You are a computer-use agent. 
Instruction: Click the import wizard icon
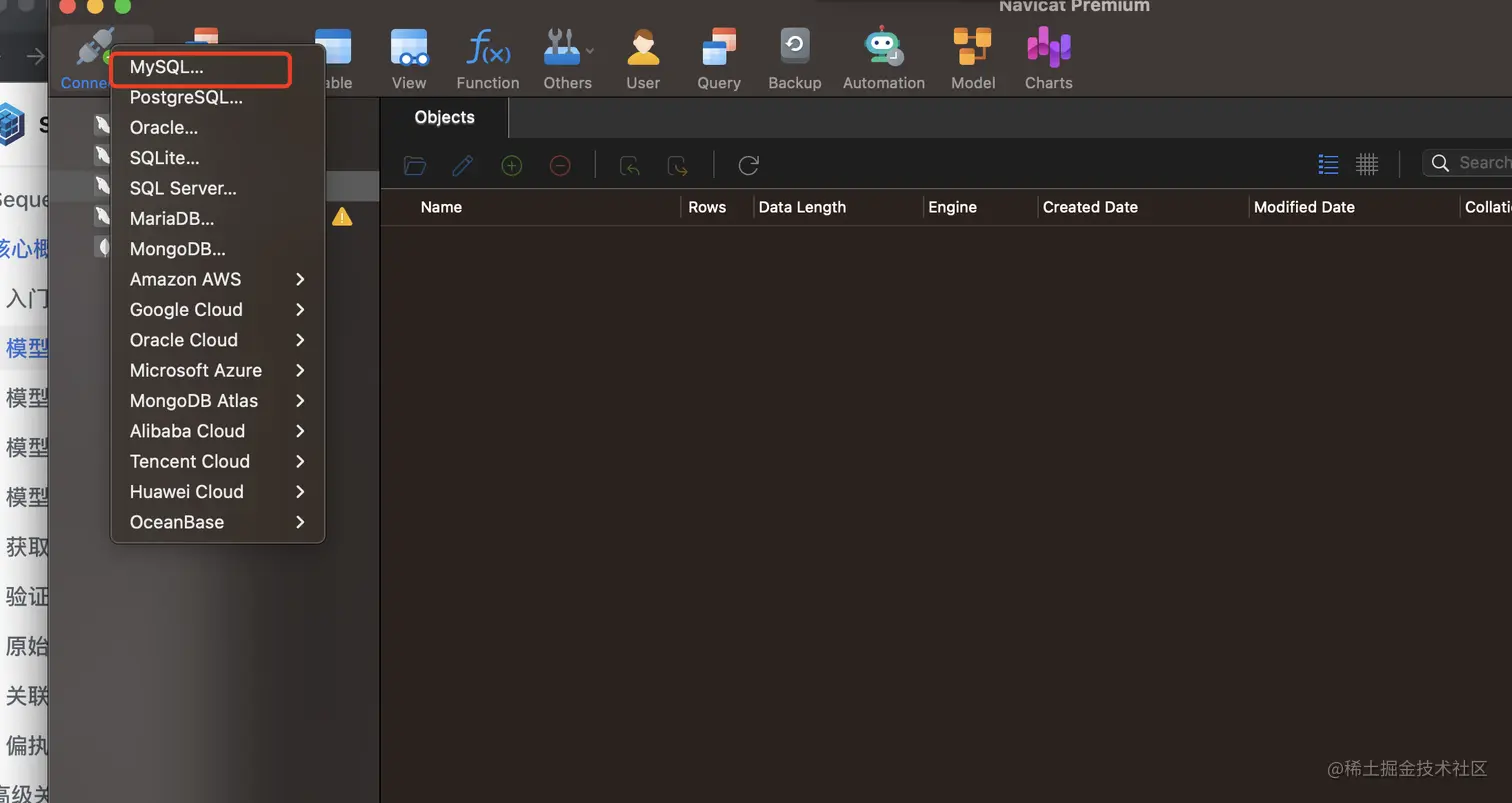click(630, 165)
